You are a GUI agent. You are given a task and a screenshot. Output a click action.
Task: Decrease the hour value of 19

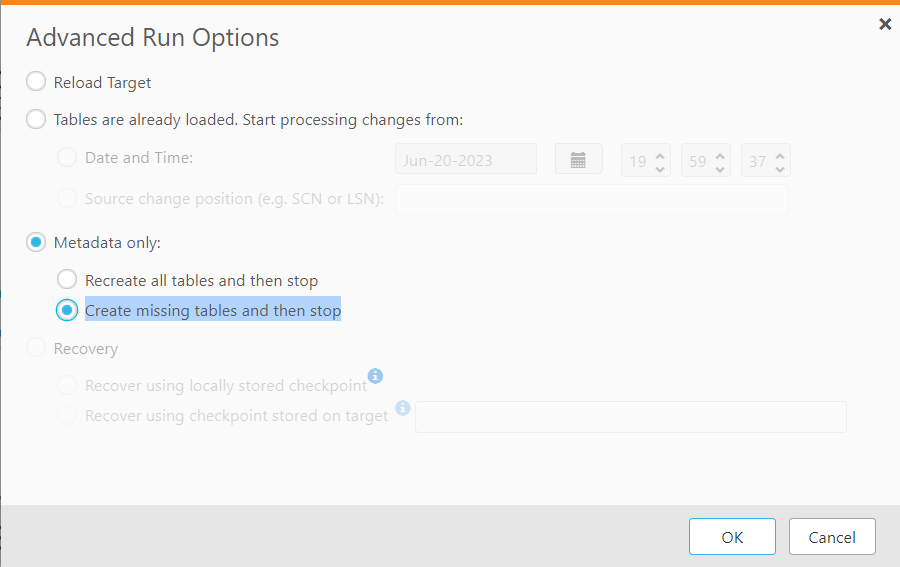[660, 168]
